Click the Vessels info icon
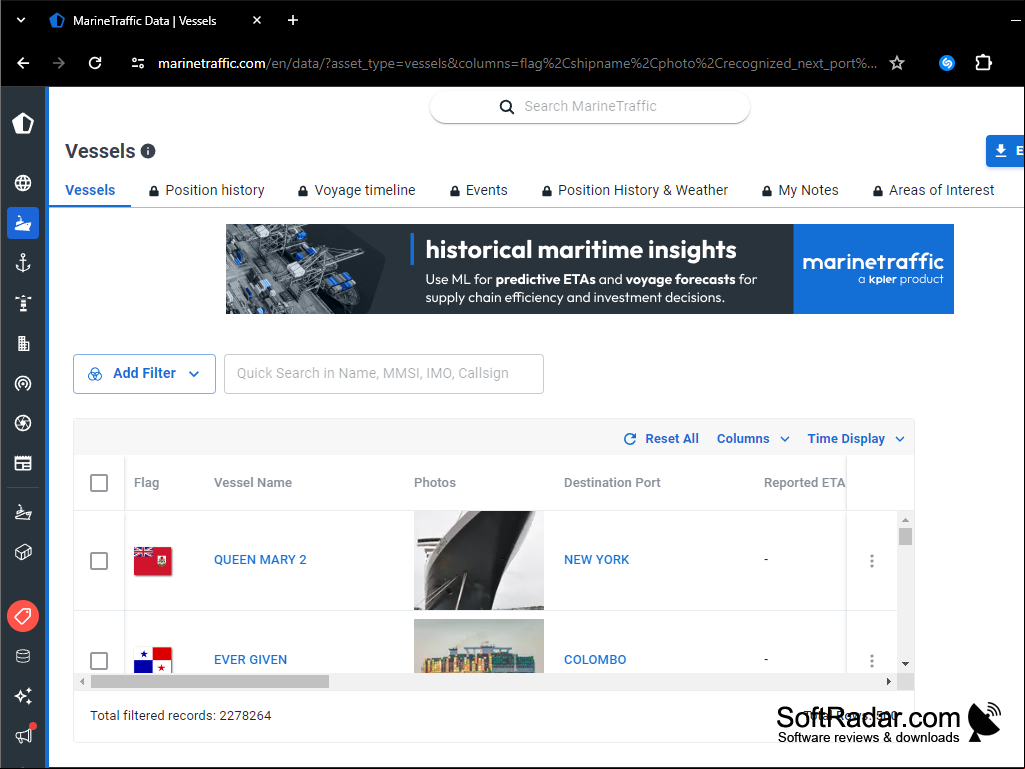The width and height of the screenshot is (1025, 769). [148, 151]
